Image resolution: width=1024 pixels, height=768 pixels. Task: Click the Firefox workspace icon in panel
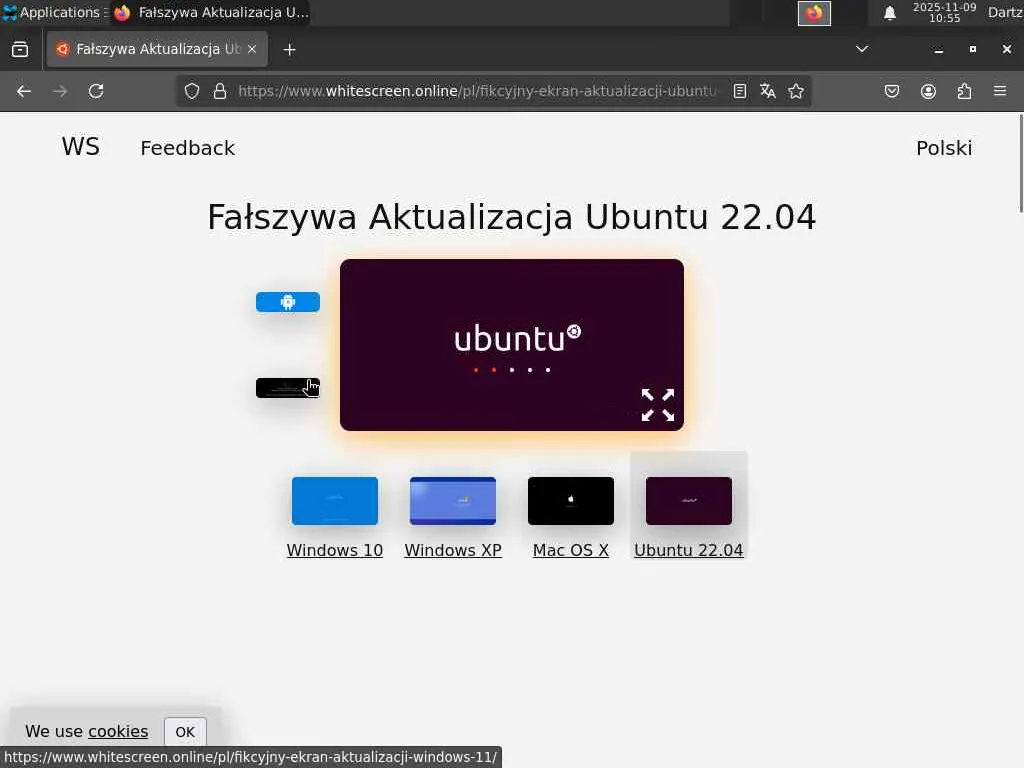pos(814,13)
